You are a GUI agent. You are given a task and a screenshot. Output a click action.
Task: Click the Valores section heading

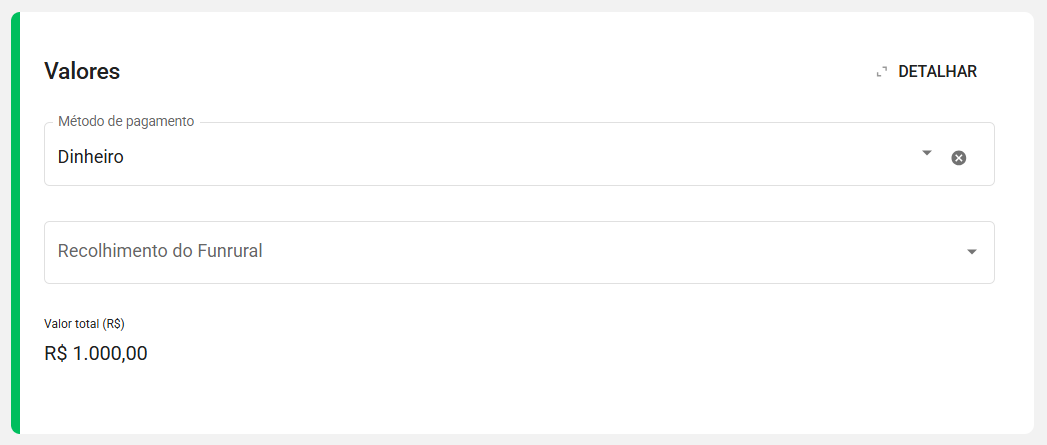pos(82,71)
